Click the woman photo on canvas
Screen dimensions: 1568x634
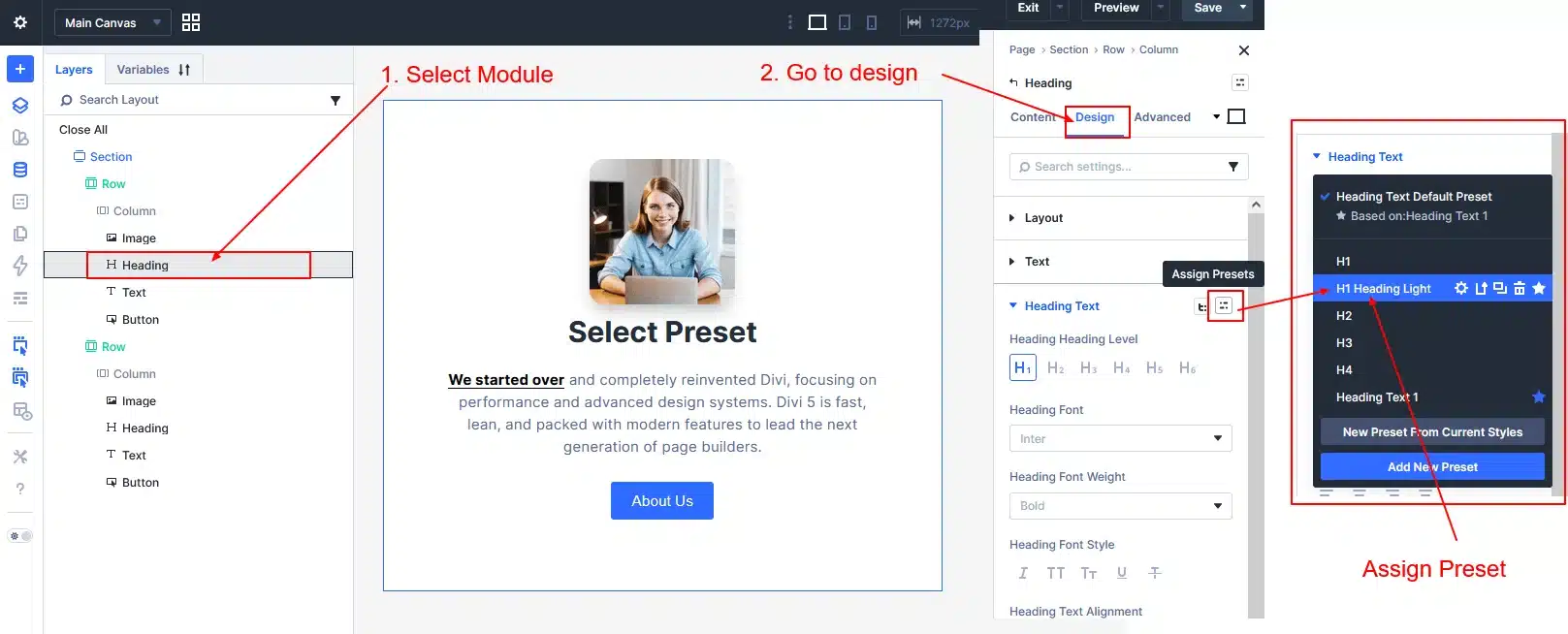[662, 233]
